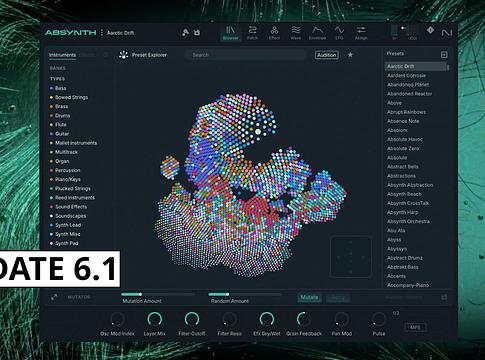
Task: Click the Preset Explorer icon
Action: click(124, 55)
